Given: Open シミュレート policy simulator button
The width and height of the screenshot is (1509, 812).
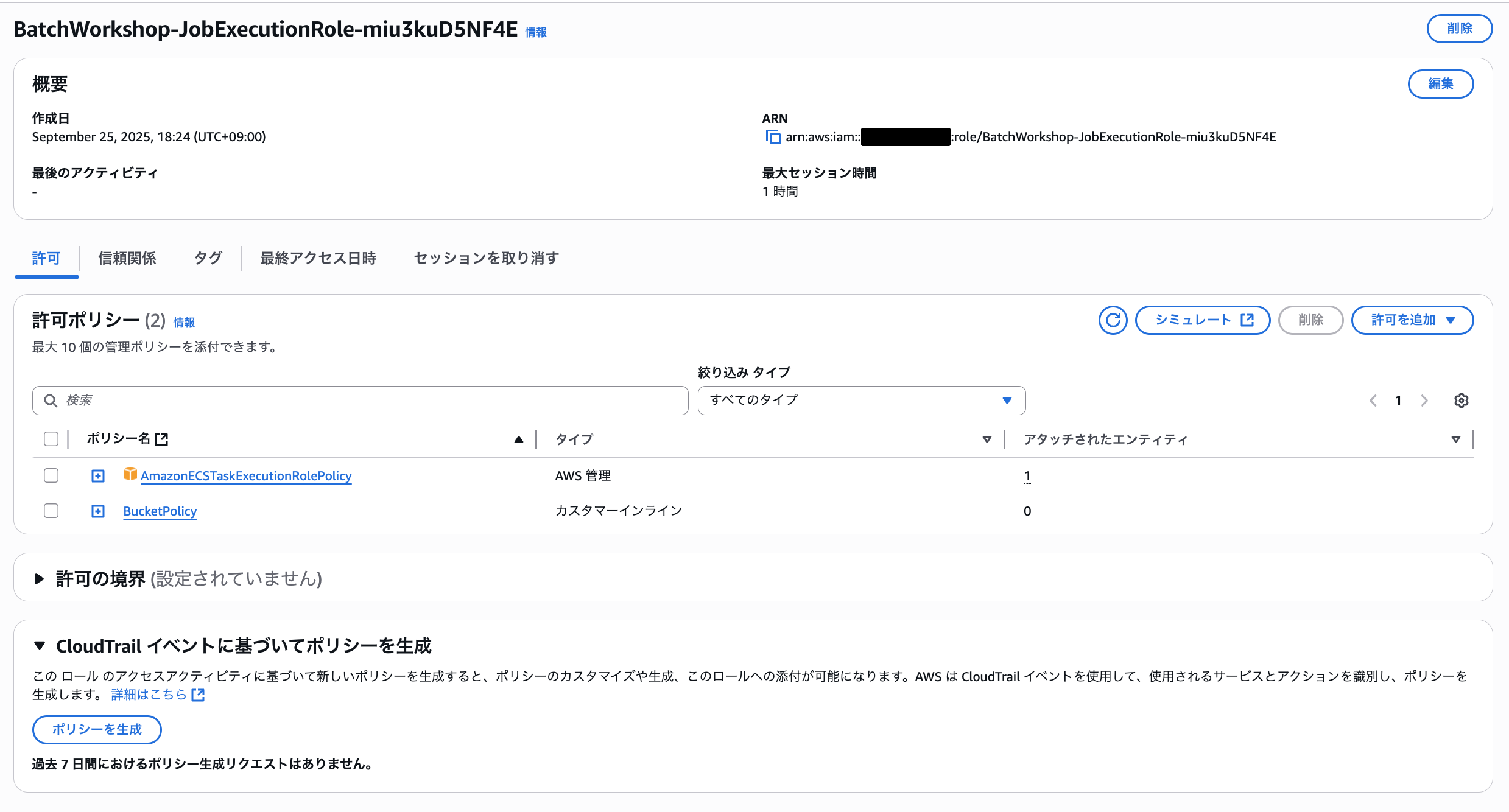Looking at the screenshot, I should [x=1203, y=320].
